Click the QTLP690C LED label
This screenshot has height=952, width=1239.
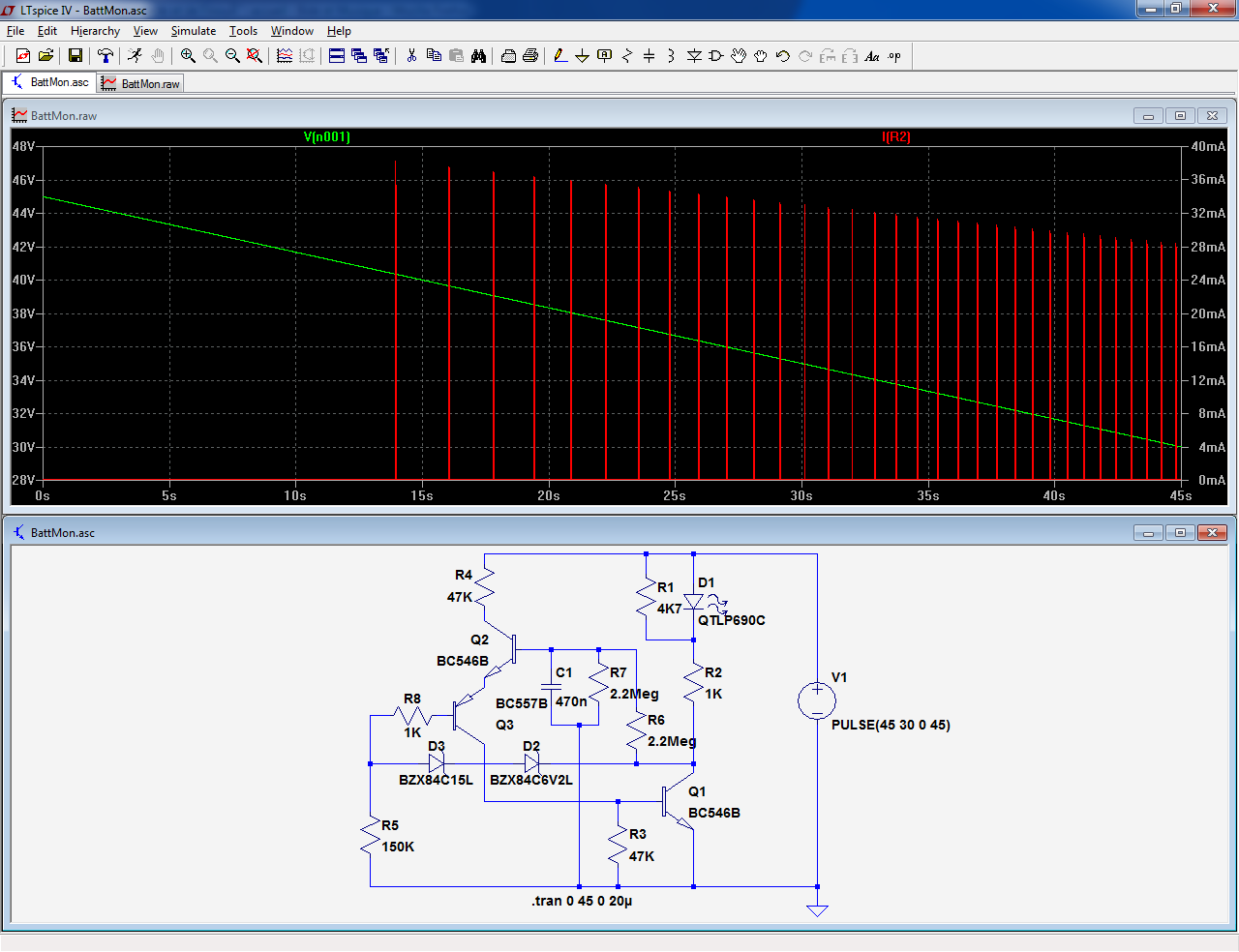tap(732, 620)
